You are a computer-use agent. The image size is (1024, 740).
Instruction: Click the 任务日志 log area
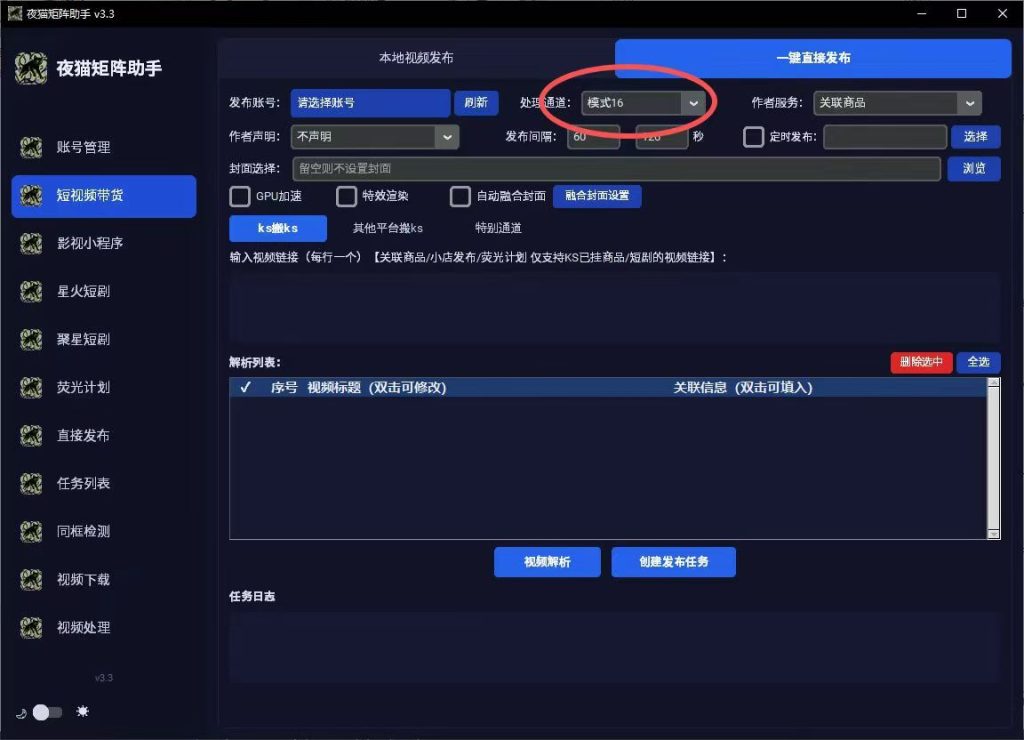(x=615, y=647)
